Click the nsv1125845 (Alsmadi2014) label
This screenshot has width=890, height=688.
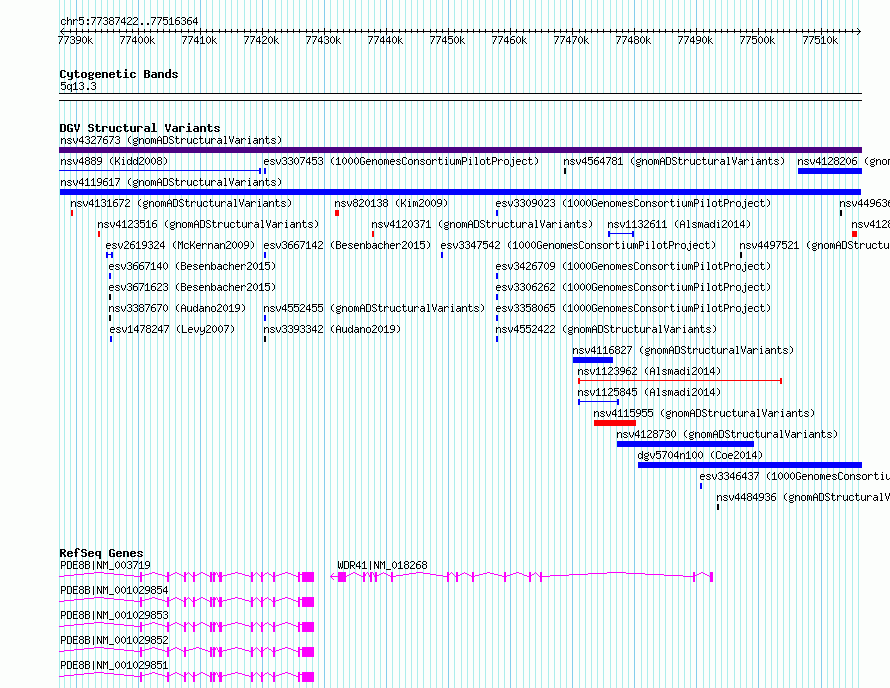649,392
